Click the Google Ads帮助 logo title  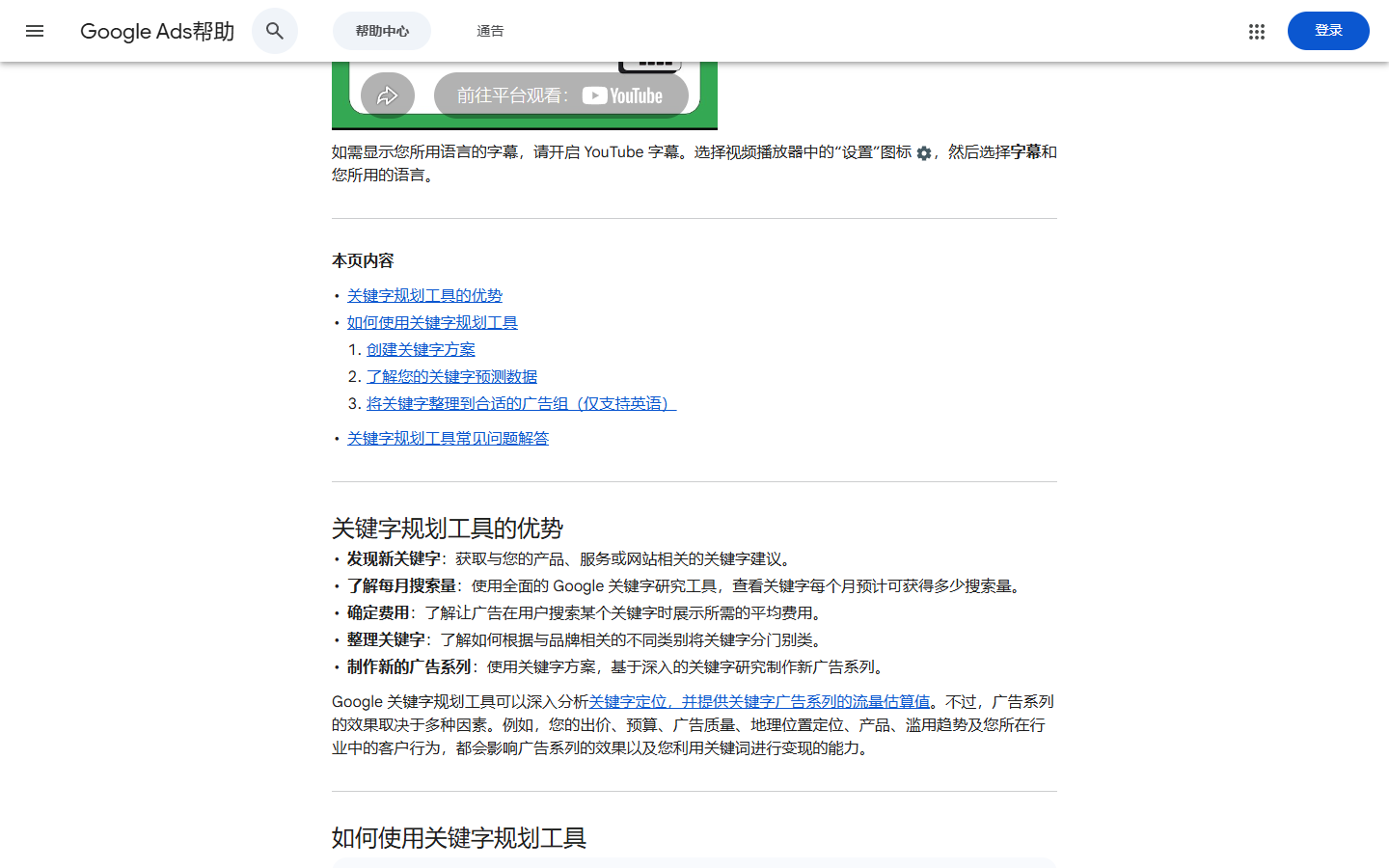[157, 31]
